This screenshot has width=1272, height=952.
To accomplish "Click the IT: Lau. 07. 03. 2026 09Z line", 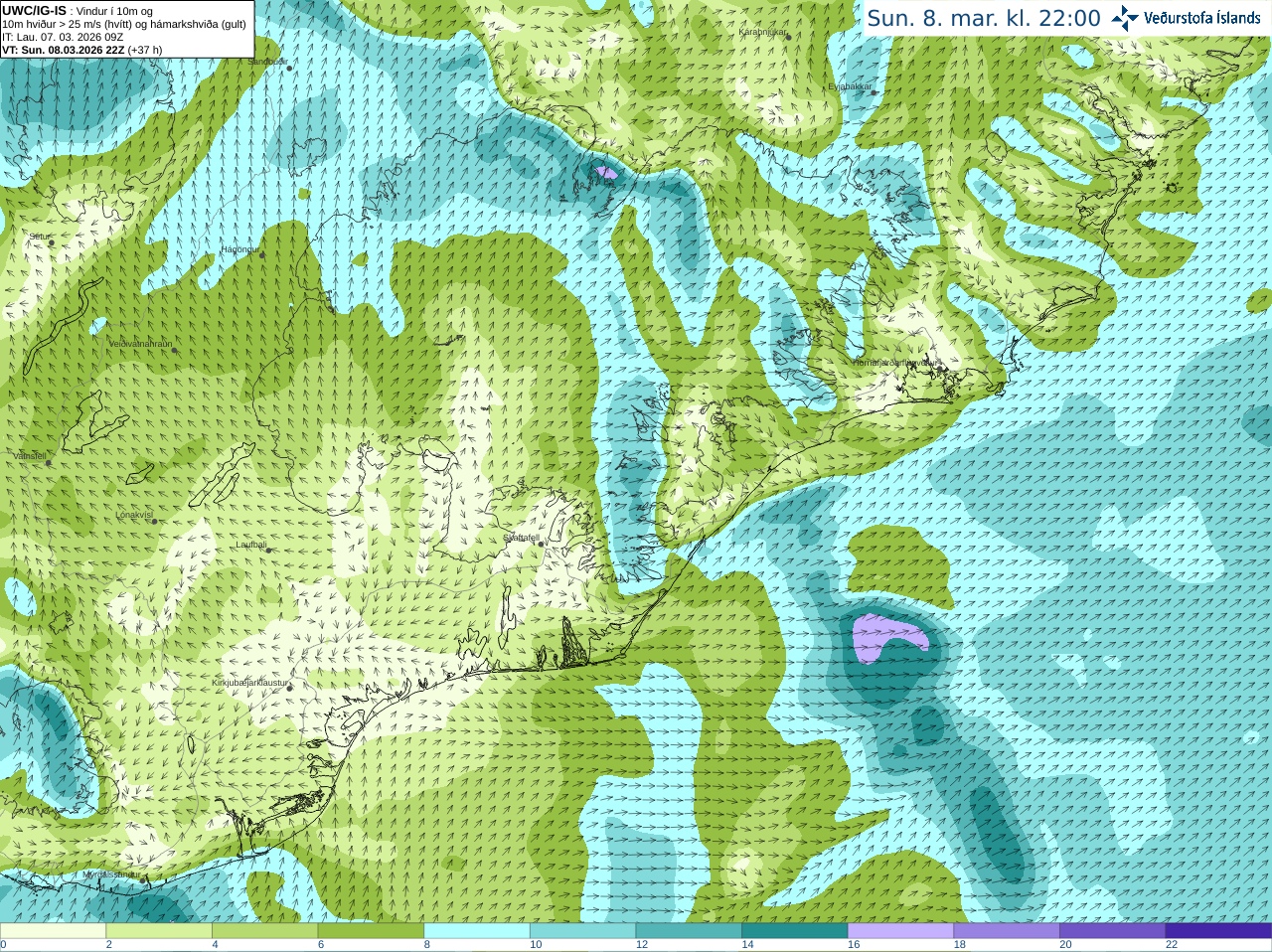I will [63, 37].
